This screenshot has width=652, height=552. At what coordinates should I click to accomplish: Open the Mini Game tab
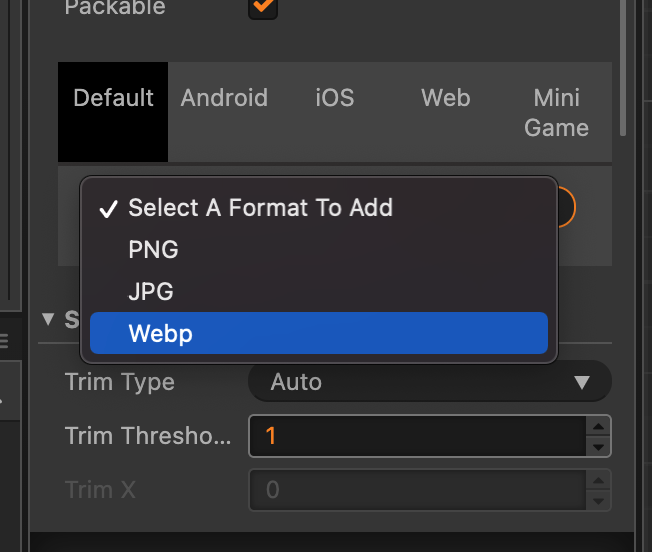pos(556,112)
